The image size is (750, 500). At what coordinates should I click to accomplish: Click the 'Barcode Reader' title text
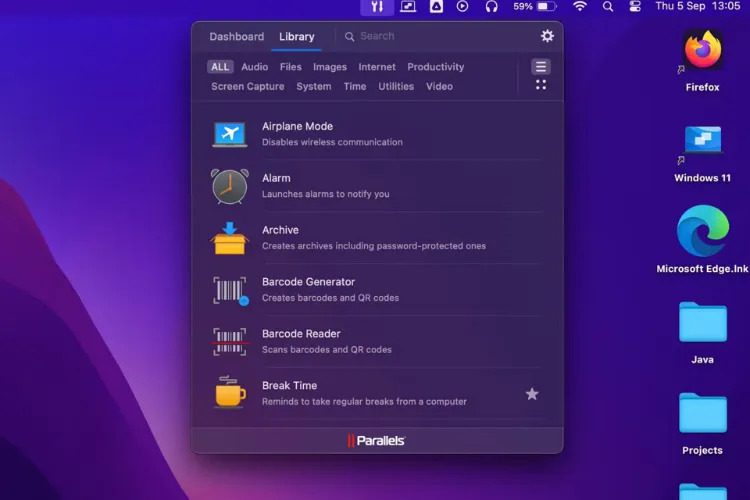[x=301, y=333]
